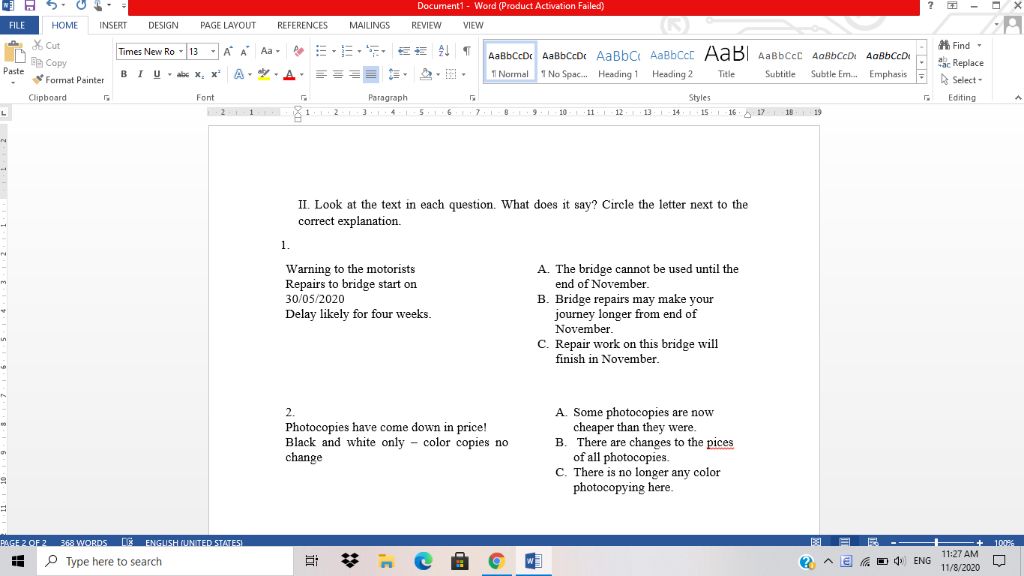
Task: Click the zoom slider handle
Action: (936, 543)
